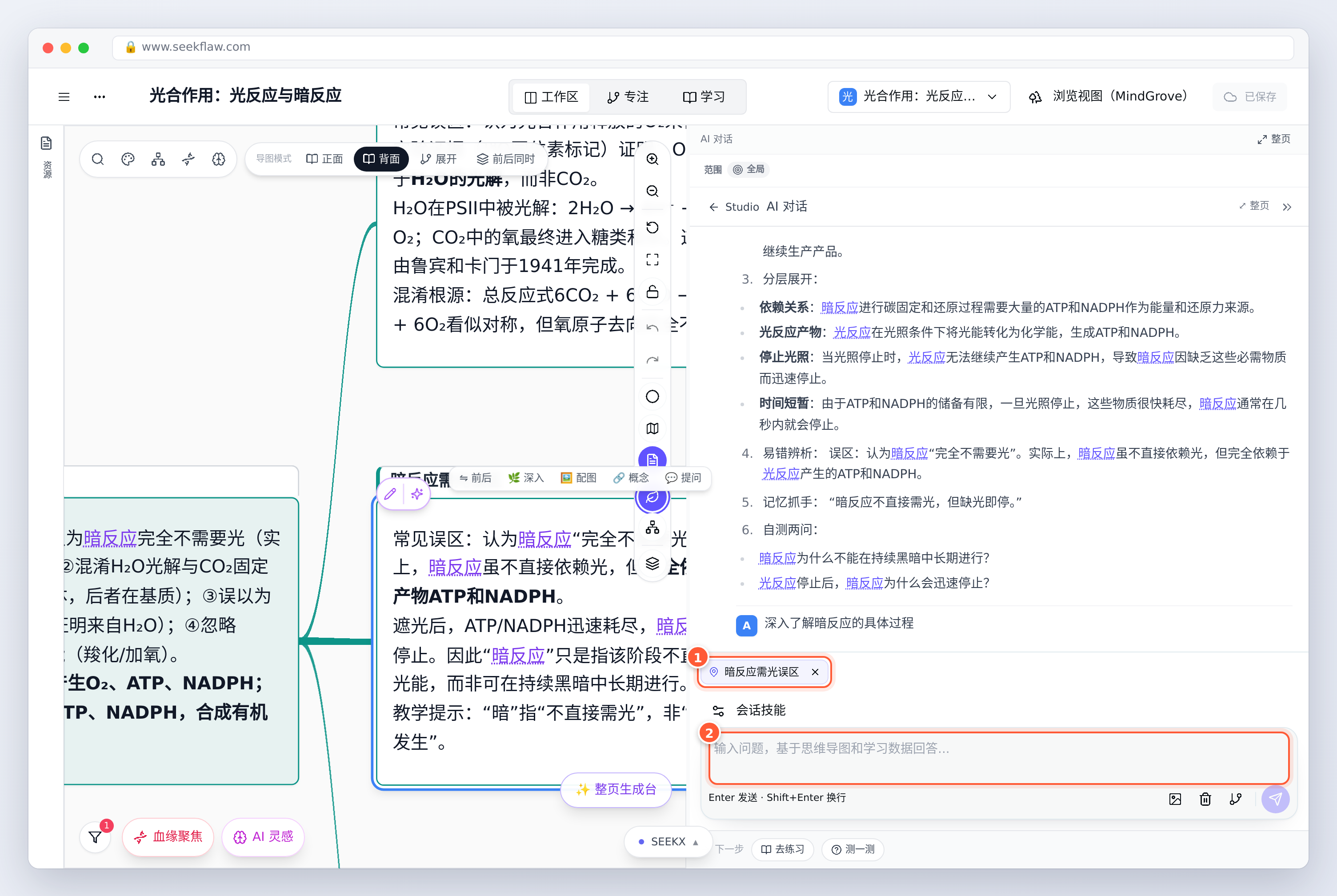Zoom out on the canvas
This screenshot has width=1337, height=896.
coord(652,191)
